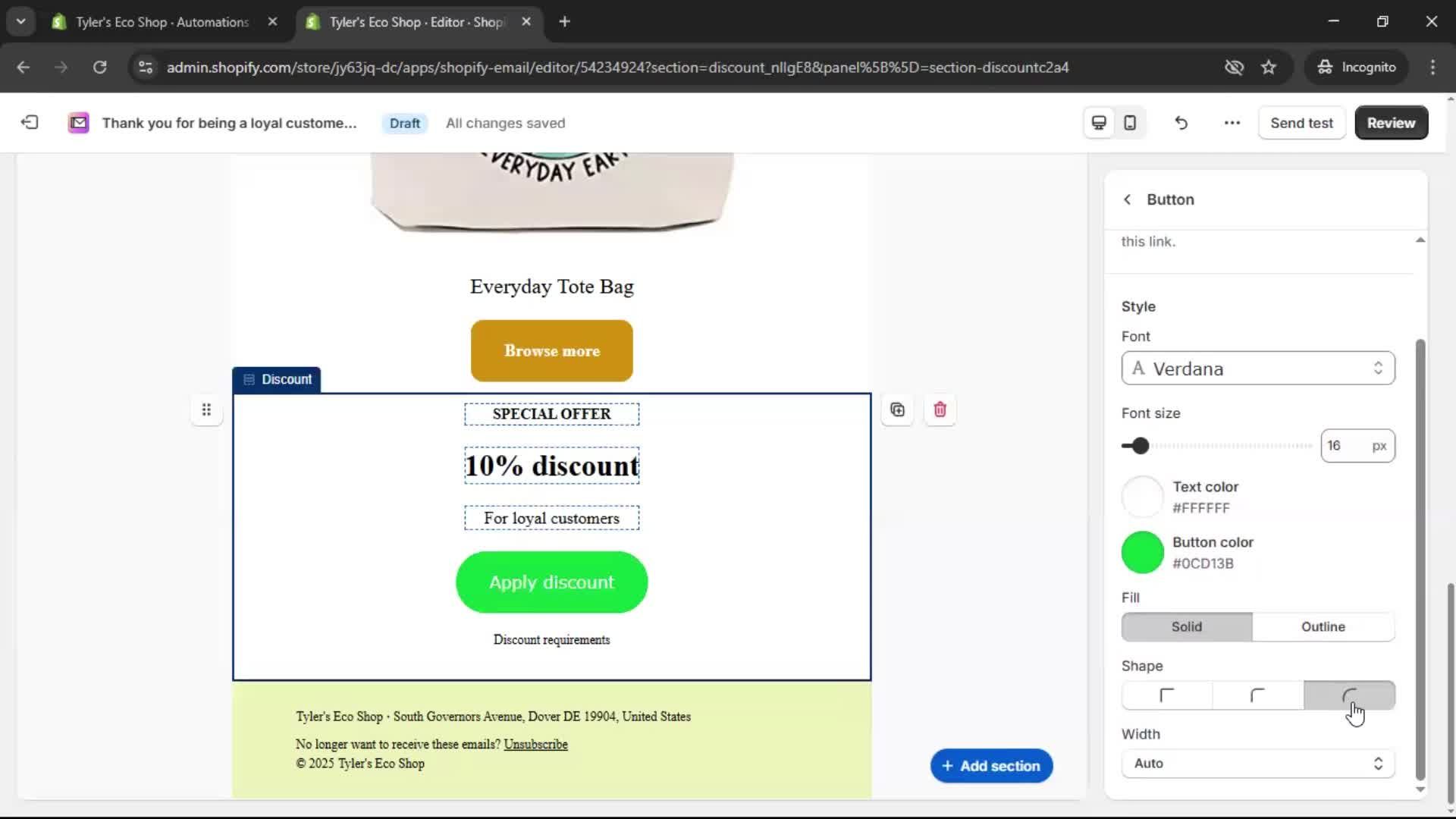Click the Send test button
The image size is (1456, 819).
[1301, 122]
